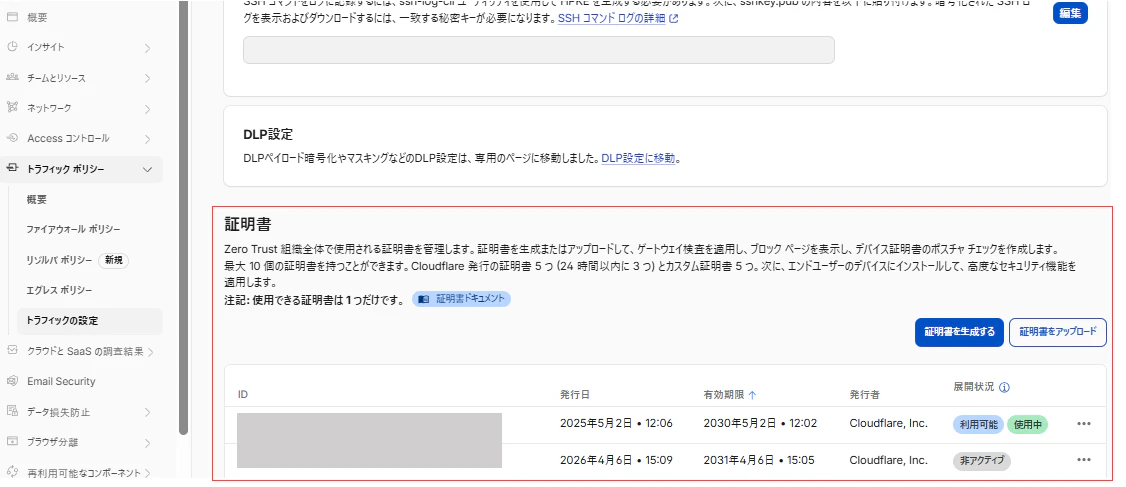Expand the チームとリソース chevron
This screenshot has width=1126, height=487.
tap(147, 78)
